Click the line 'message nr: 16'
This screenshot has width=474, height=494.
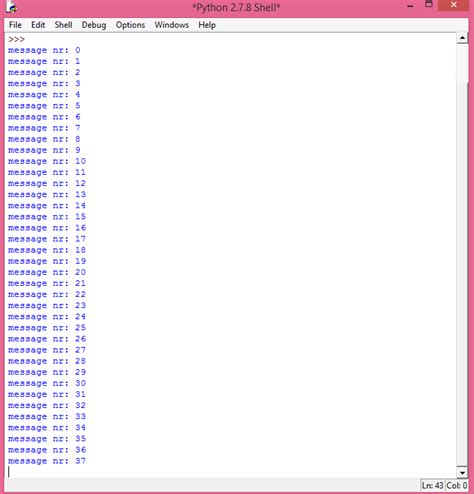point(47,228)
